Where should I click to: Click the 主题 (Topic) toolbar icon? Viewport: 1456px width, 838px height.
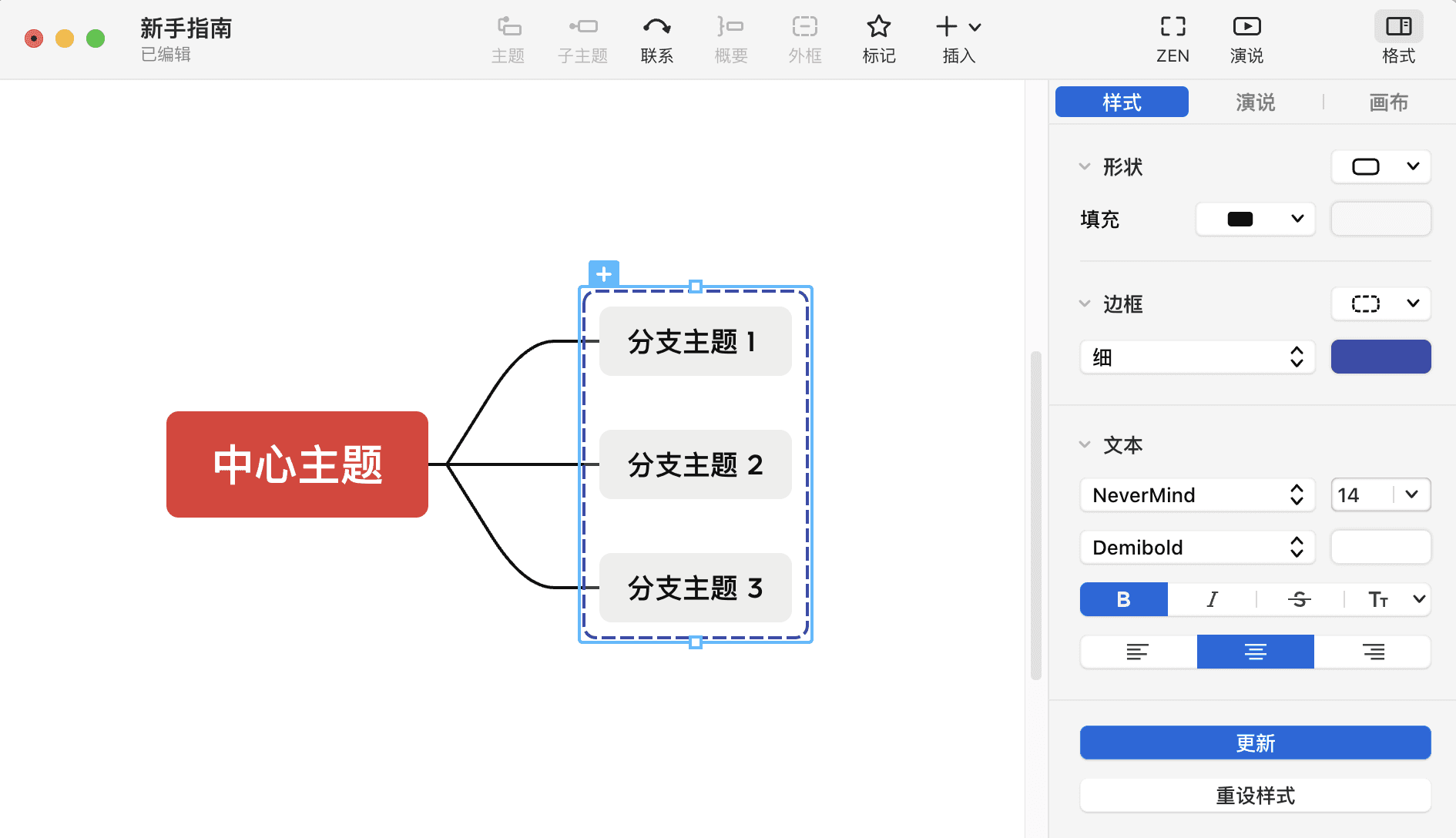pos(508,39)
